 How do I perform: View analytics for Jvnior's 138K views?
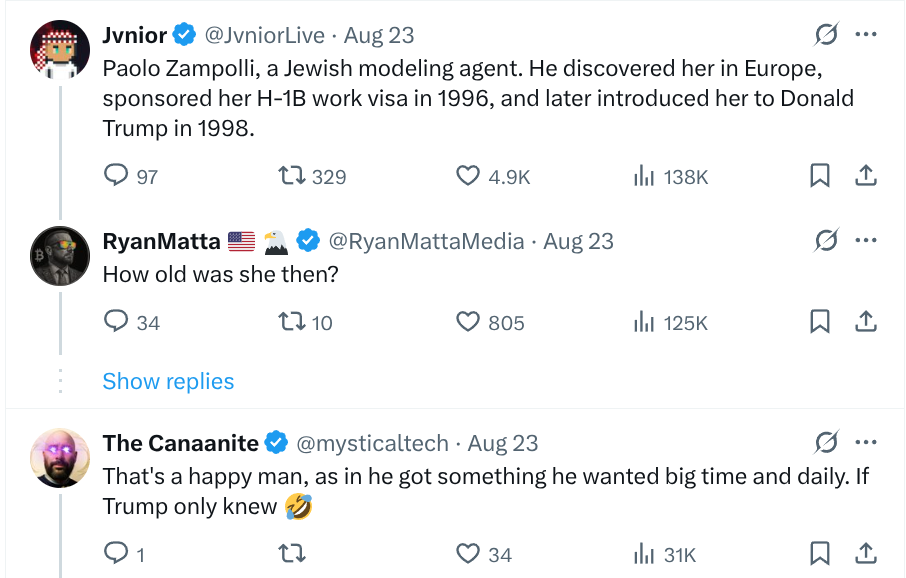pyautogui.click(x=644, y=175)
